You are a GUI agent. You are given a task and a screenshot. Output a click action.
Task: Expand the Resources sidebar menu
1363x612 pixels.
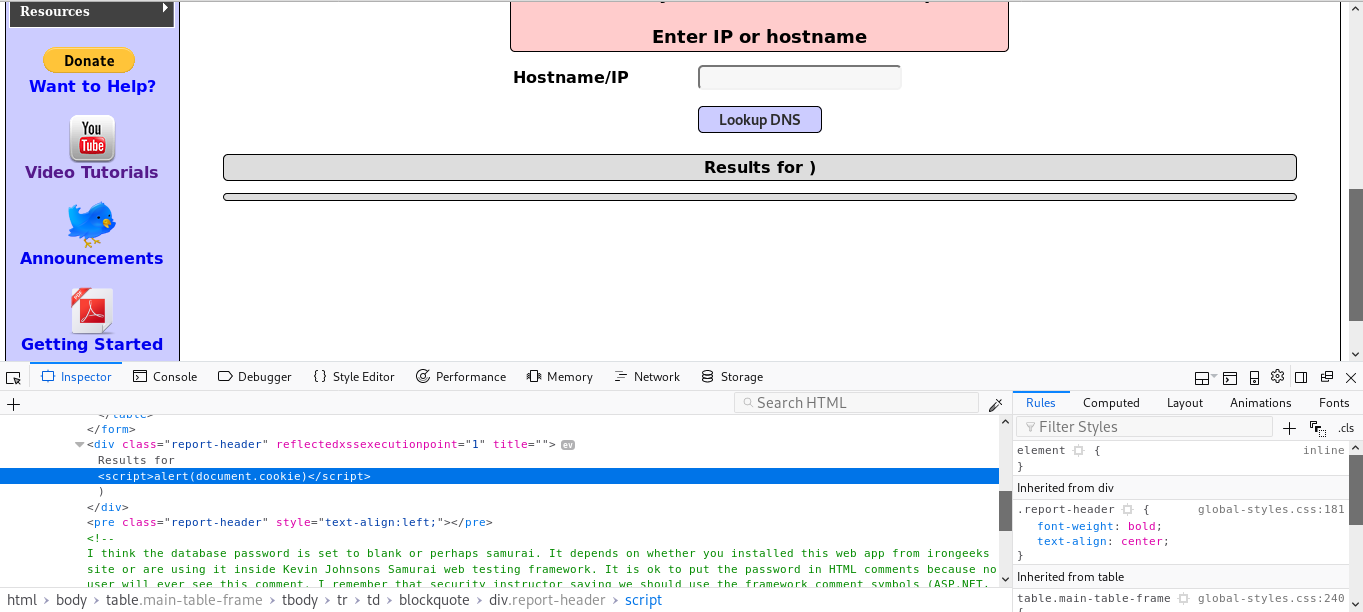click(x=90, y=12)
